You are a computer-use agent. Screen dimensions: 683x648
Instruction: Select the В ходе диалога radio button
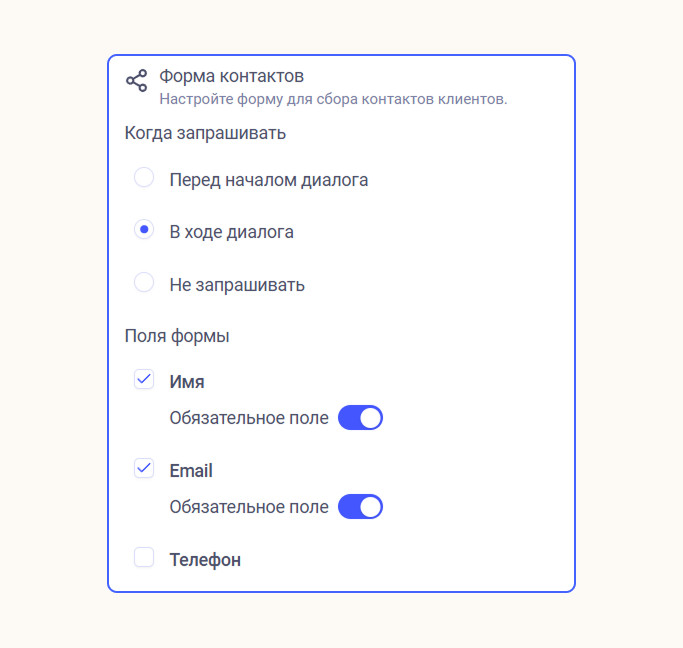coord(144,230)
